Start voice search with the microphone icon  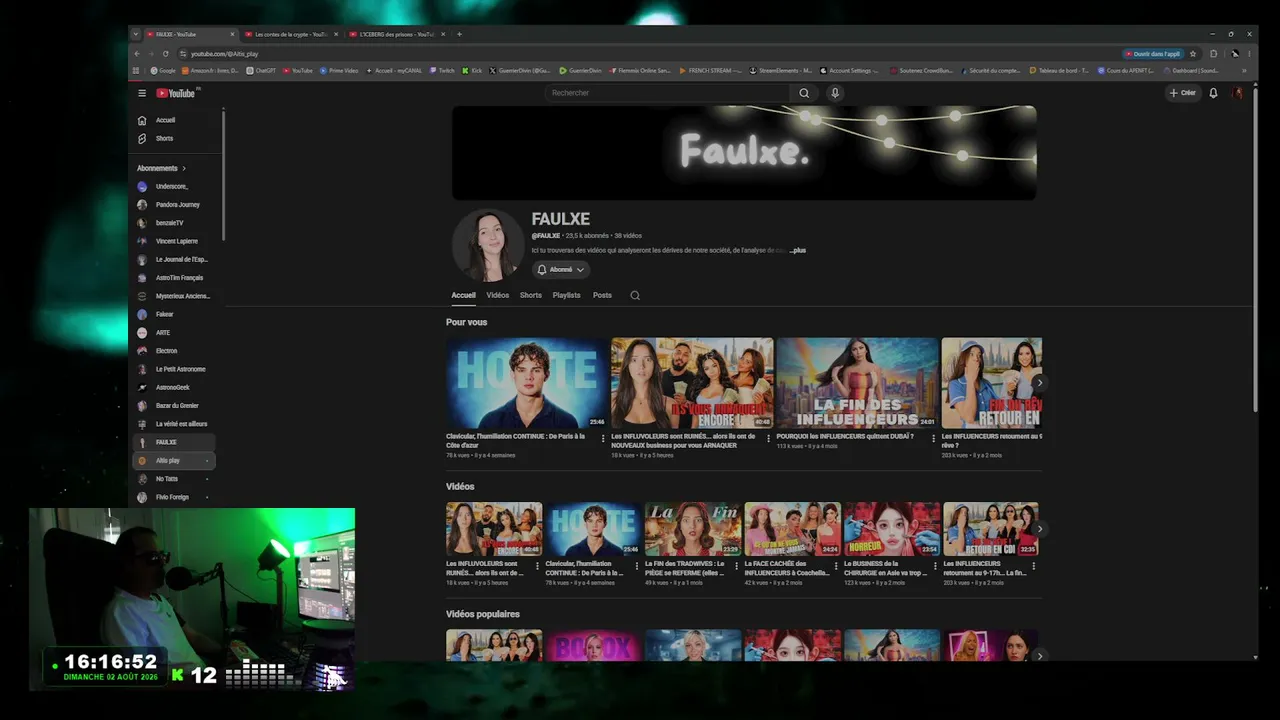point(835,93)
